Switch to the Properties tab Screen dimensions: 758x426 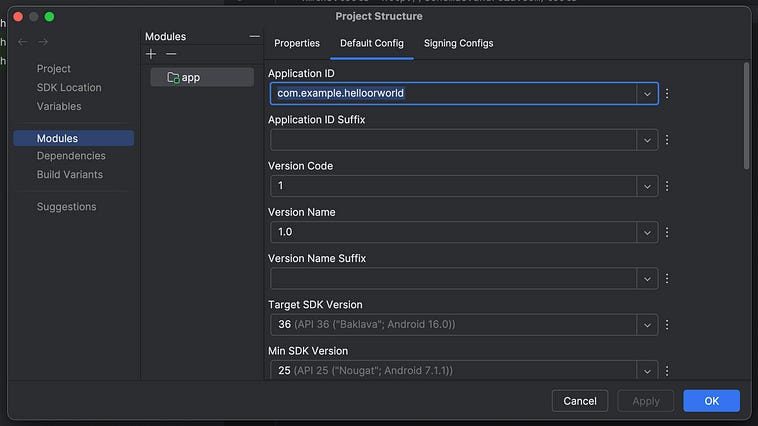pyautogui.click(x=297, y=44)
